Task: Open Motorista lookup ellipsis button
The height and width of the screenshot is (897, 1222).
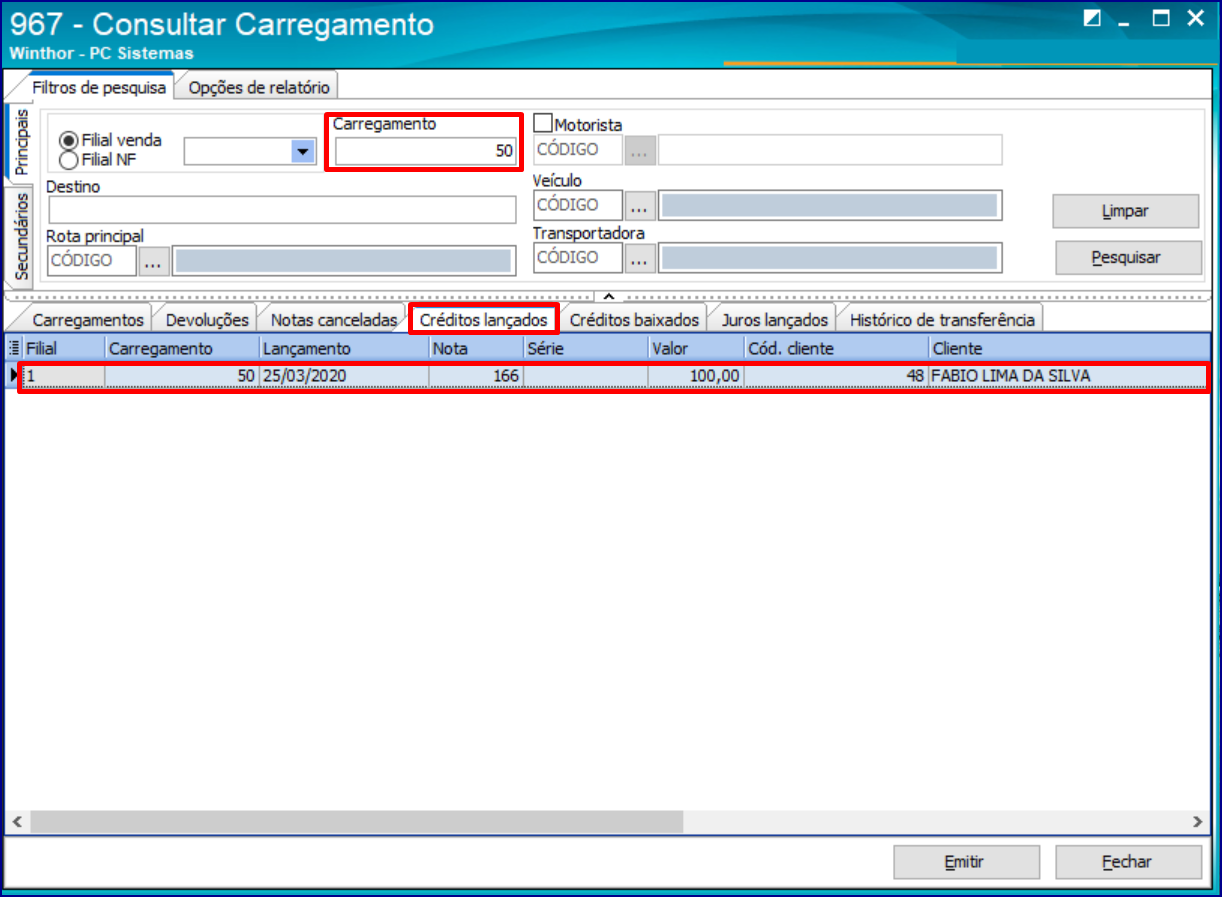Action: click(x=640, y=150)
